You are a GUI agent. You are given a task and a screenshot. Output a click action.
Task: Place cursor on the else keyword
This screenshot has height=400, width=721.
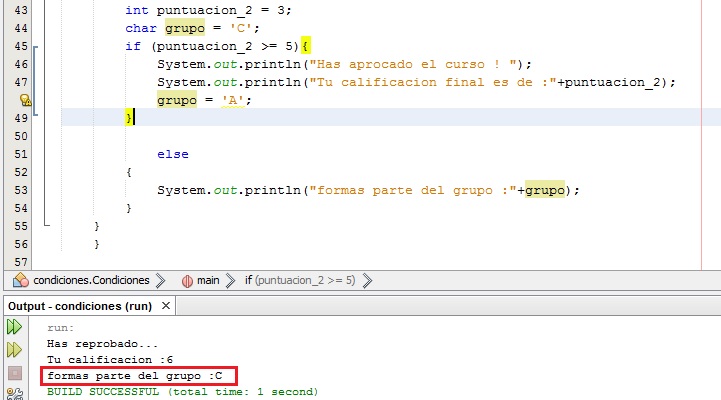pos(172,154)
